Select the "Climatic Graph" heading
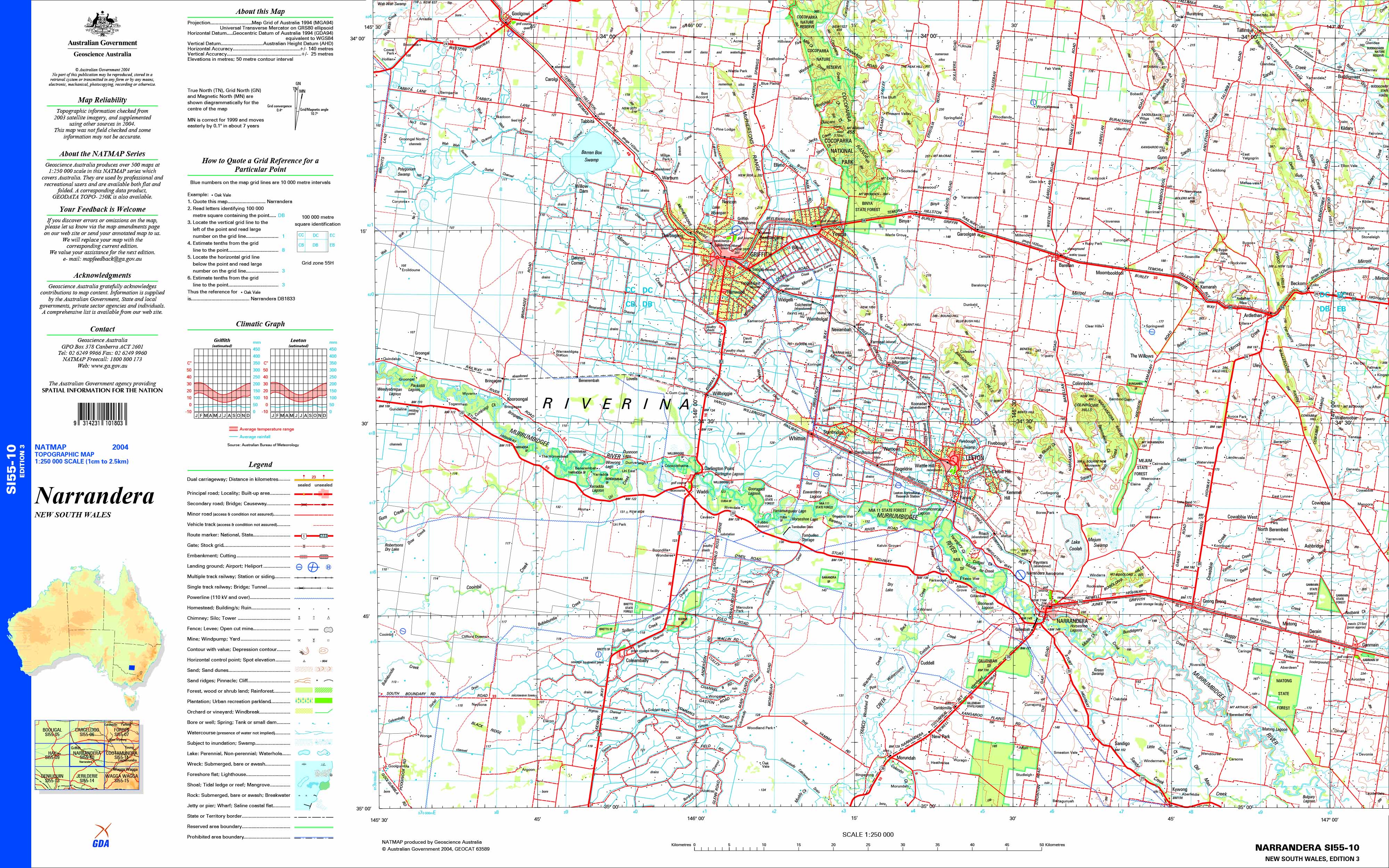 coord(260,324)
